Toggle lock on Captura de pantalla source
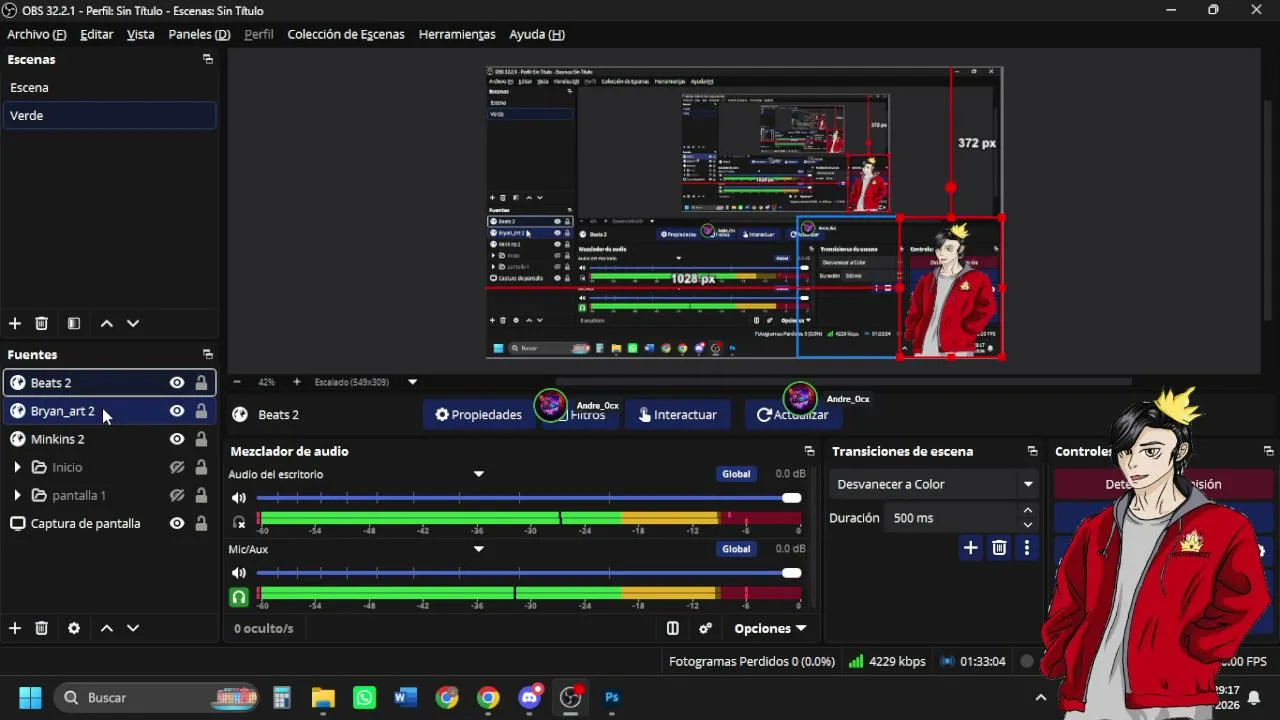 [x=201, y=523]
